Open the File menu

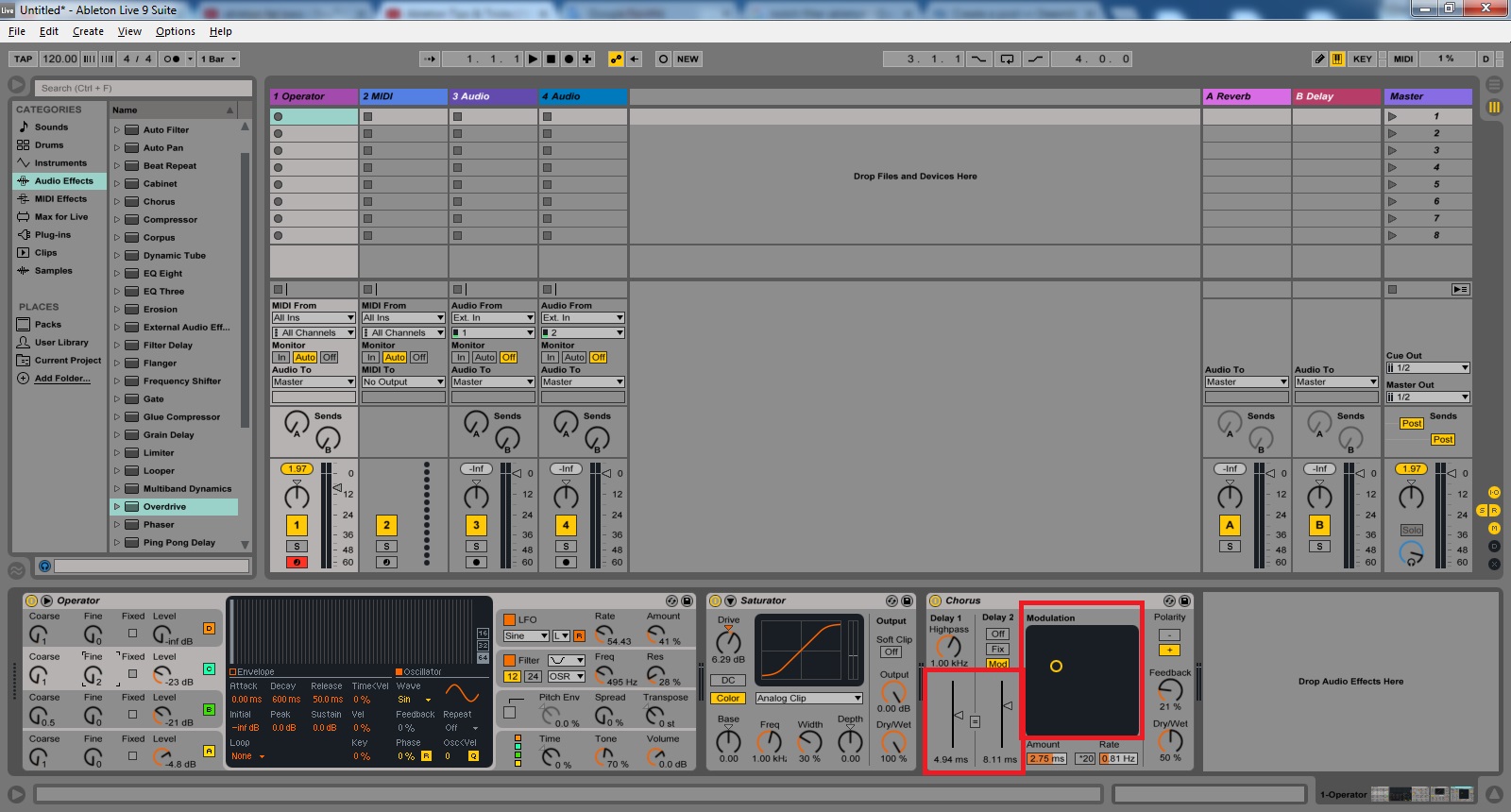point(17,31)
